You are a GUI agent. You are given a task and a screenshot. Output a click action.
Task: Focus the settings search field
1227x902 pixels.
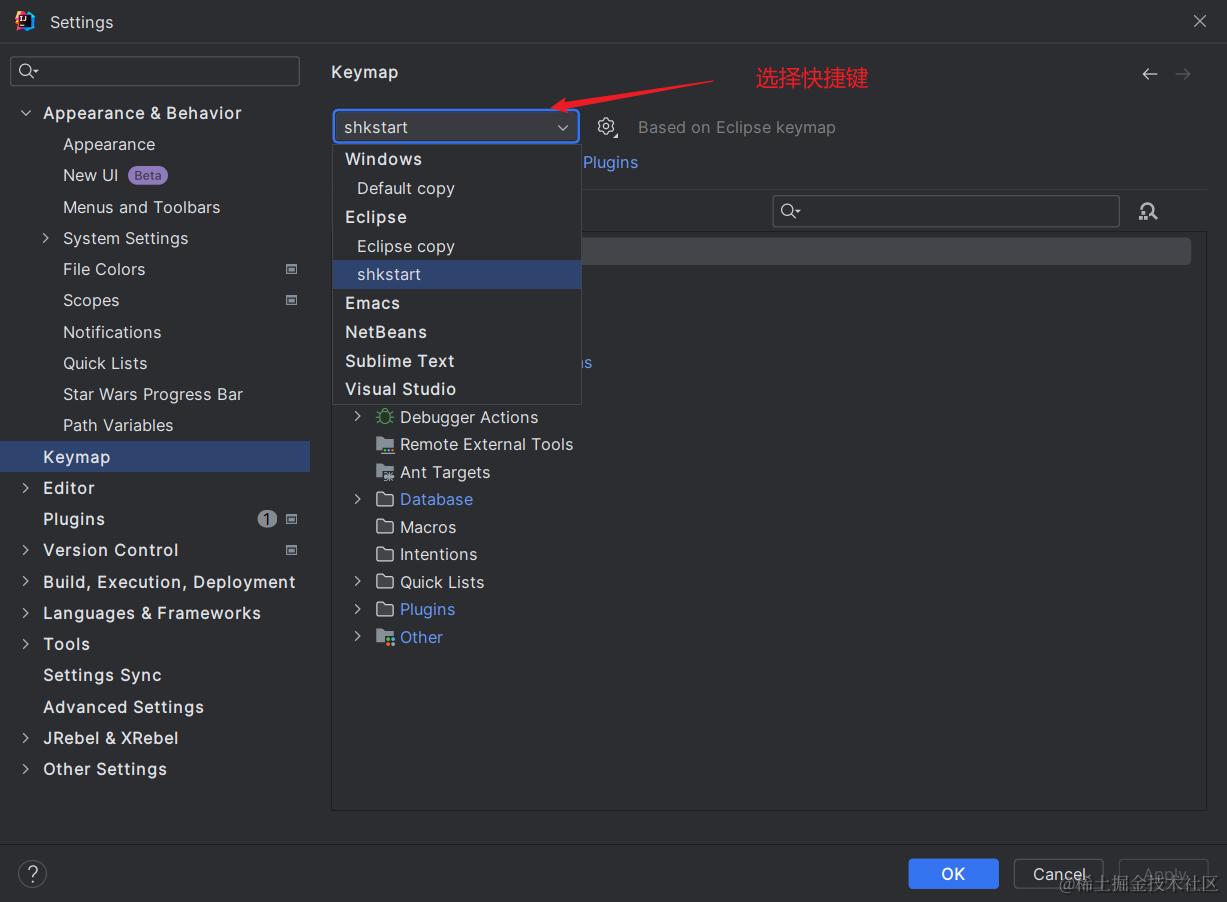click(155, 71)
